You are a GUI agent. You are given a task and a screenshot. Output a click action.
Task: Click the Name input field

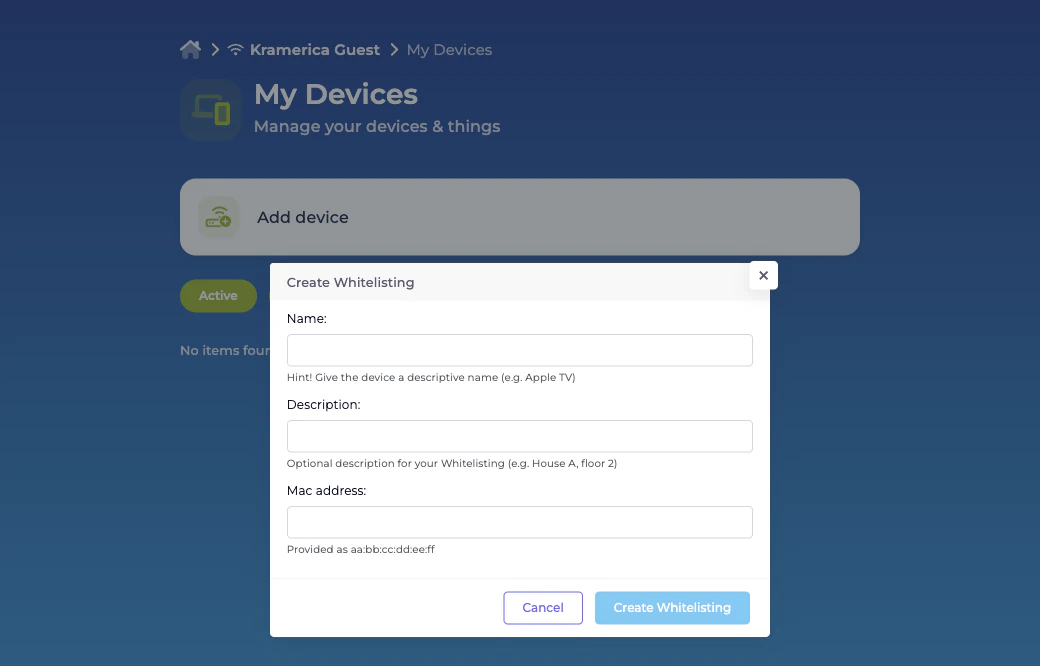[519, 350]
